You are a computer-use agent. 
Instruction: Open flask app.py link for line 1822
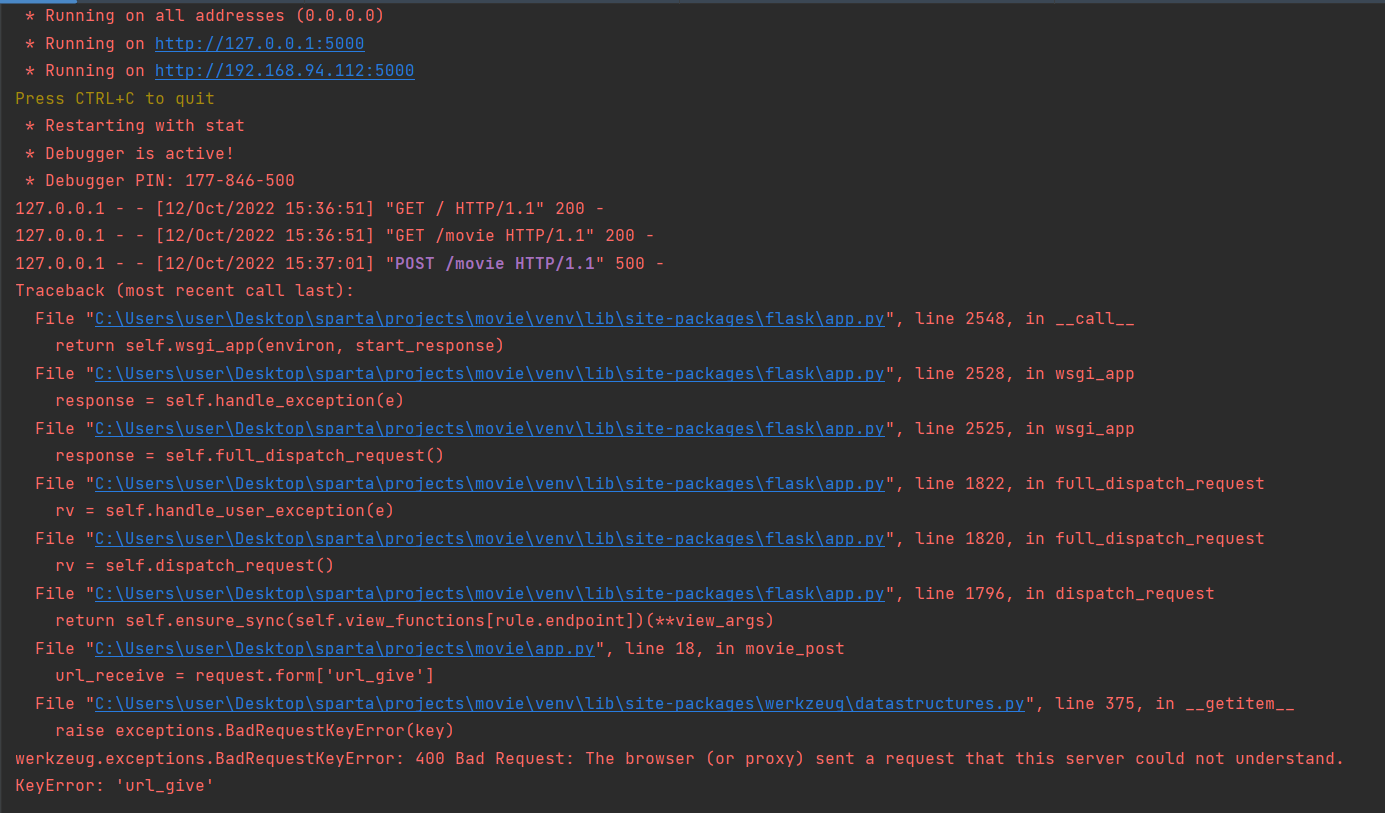coord(490,483)
